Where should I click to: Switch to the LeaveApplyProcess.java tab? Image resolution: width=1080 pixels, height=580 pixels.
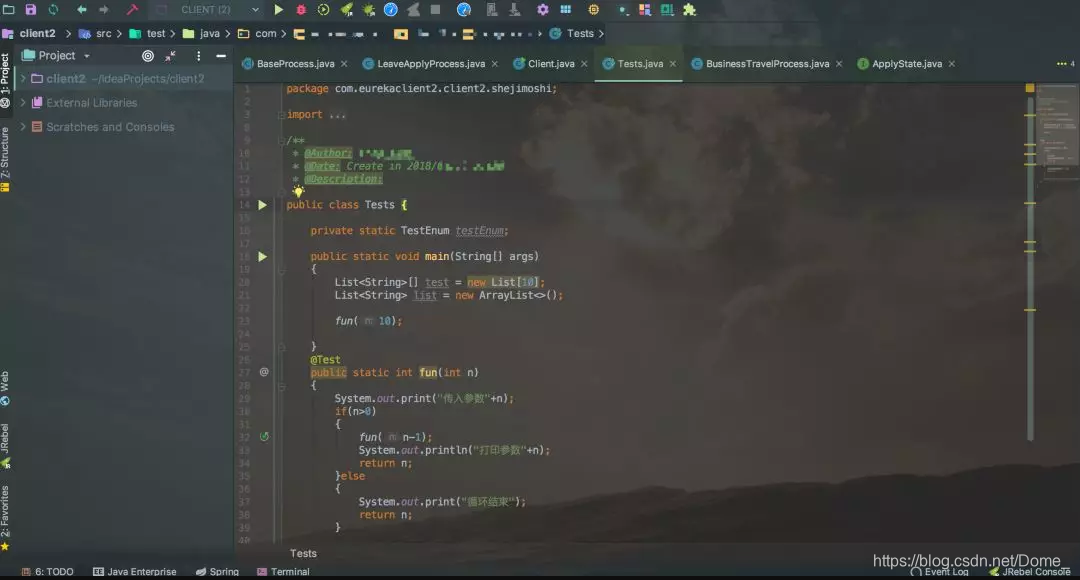431,64
